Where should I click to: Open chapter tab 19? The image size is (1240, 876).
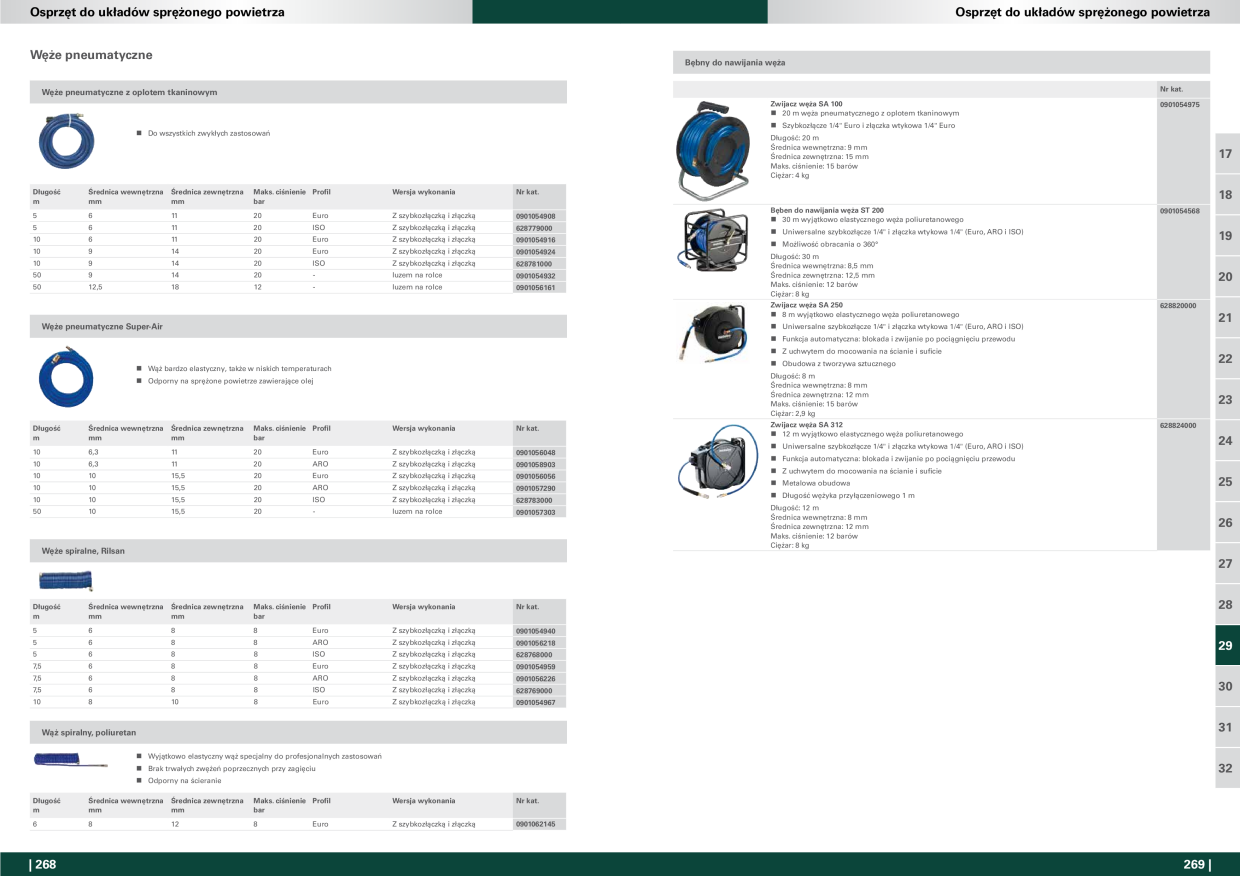(x=1227, y=236)
